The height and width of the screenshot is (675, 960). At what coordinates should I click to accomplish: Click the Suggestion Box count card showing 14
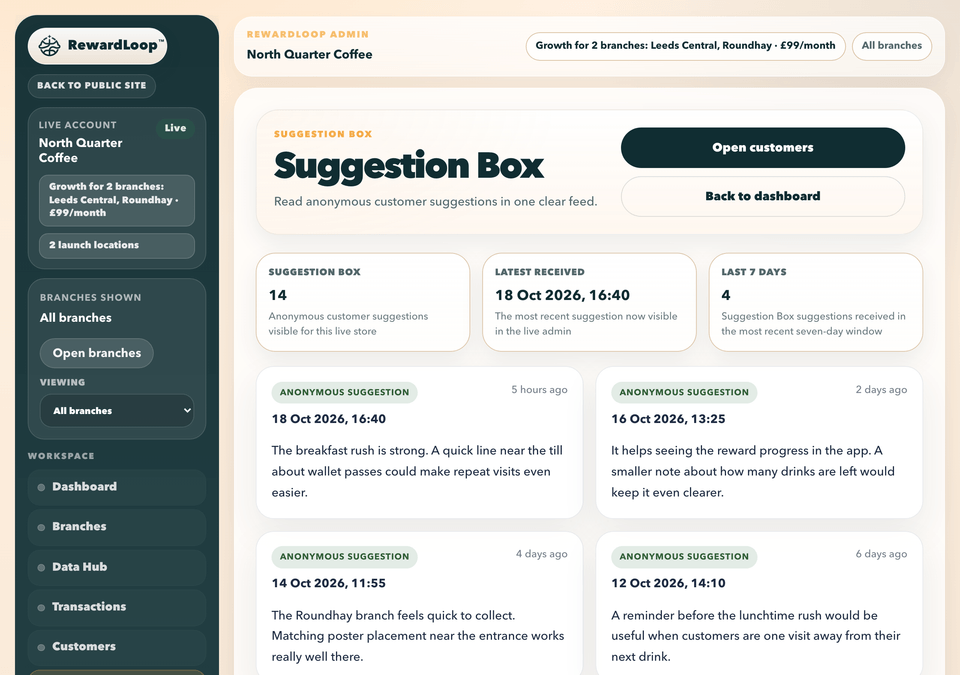pyautogui.click(x=363, y=302)
